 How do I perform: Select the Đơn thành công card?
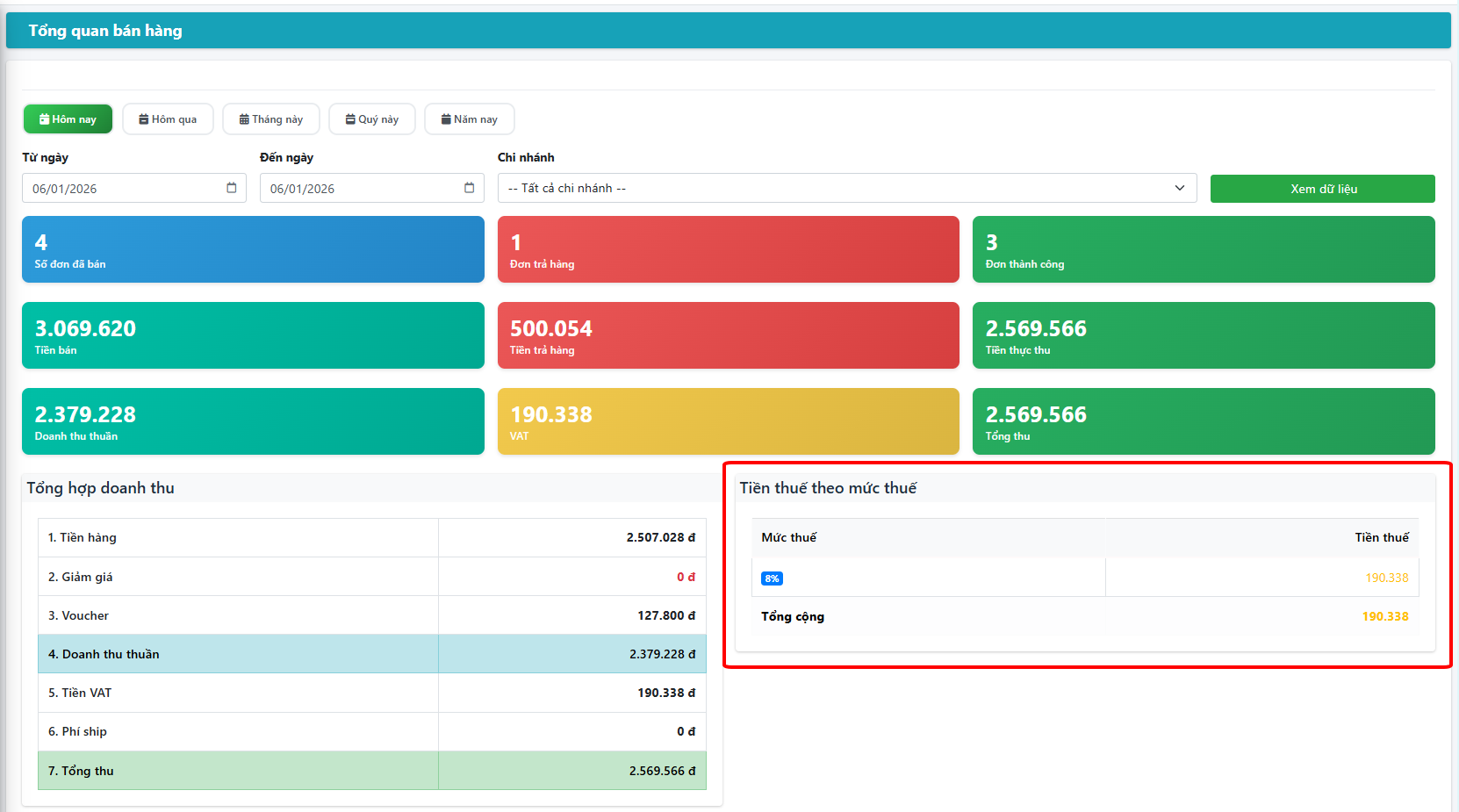pos(1203,249)
